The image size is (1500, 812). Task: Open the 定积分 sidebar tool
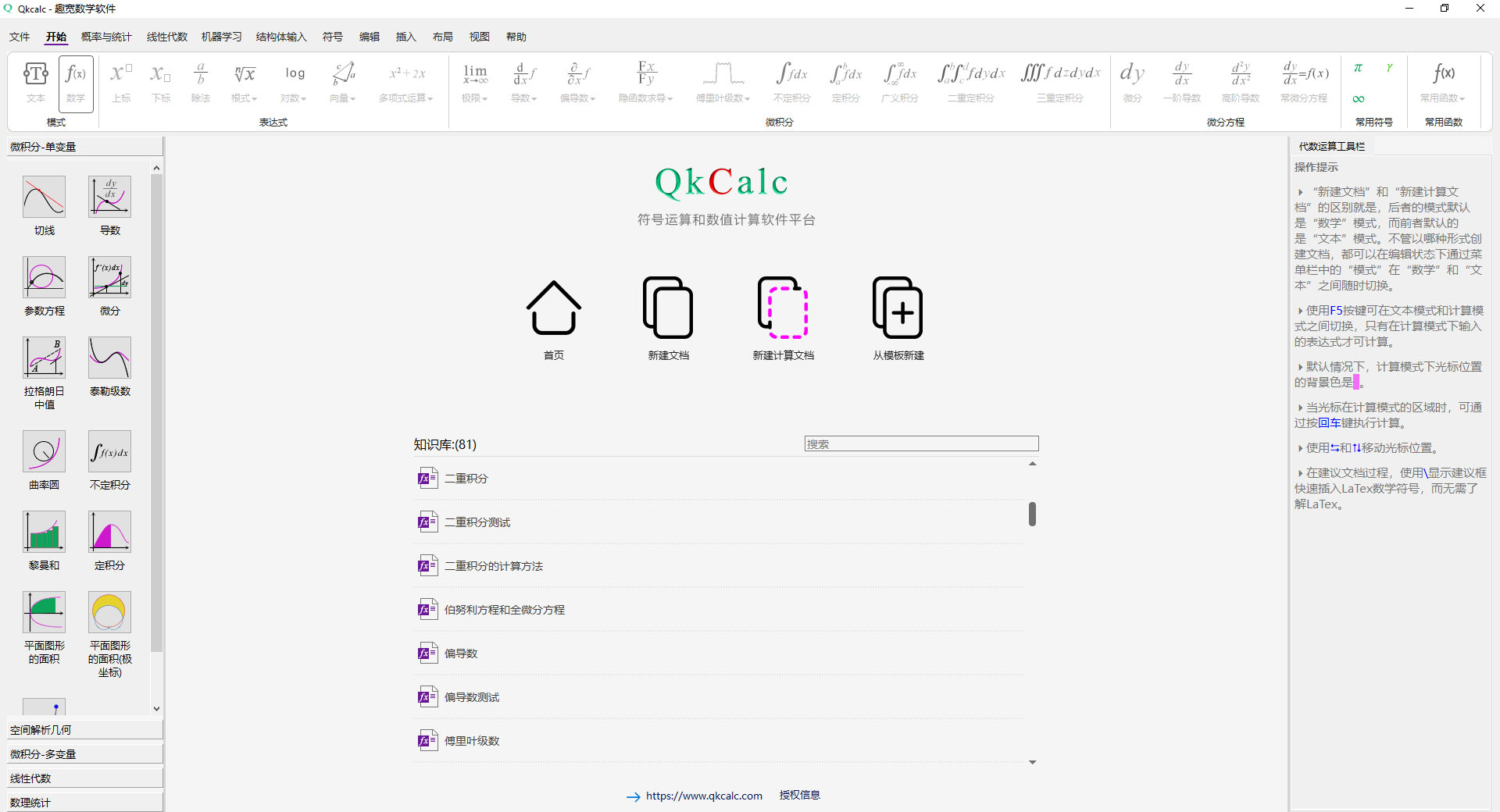(x=110, y=532)
